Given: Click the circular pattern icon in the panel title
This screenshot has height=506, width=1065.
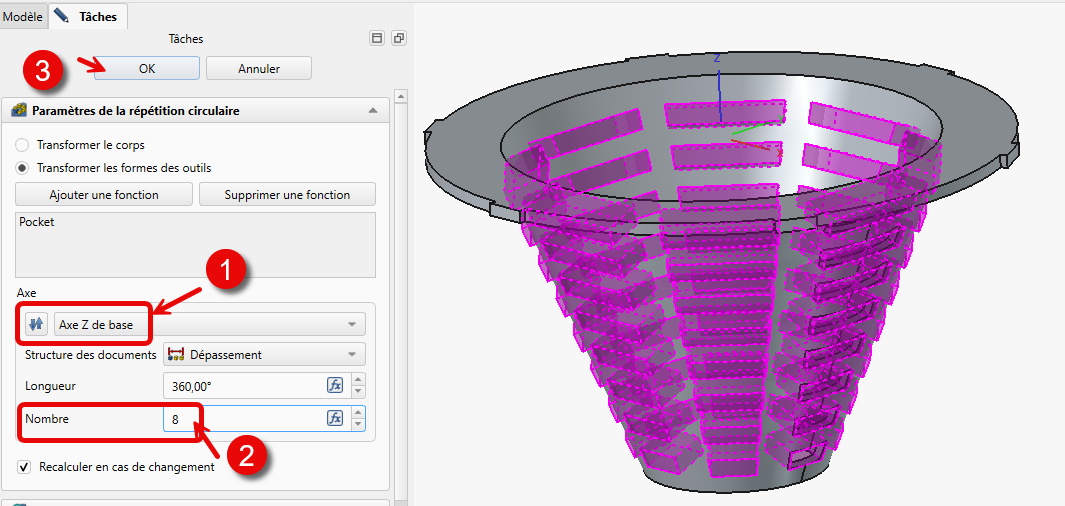Looking at the screenshot, I should click(x=17, y=110).
